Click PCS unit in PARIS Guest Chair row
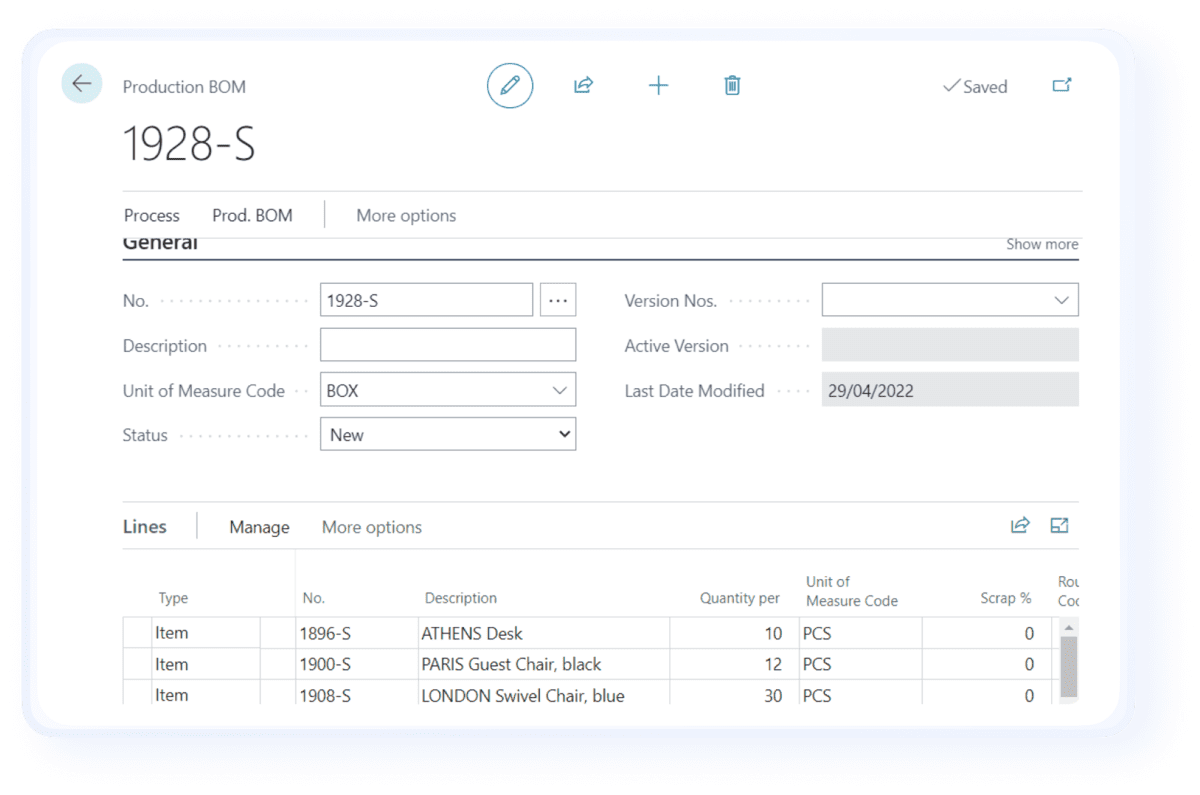The width and height of the screenshot is (1200, 795). point(860,664)
